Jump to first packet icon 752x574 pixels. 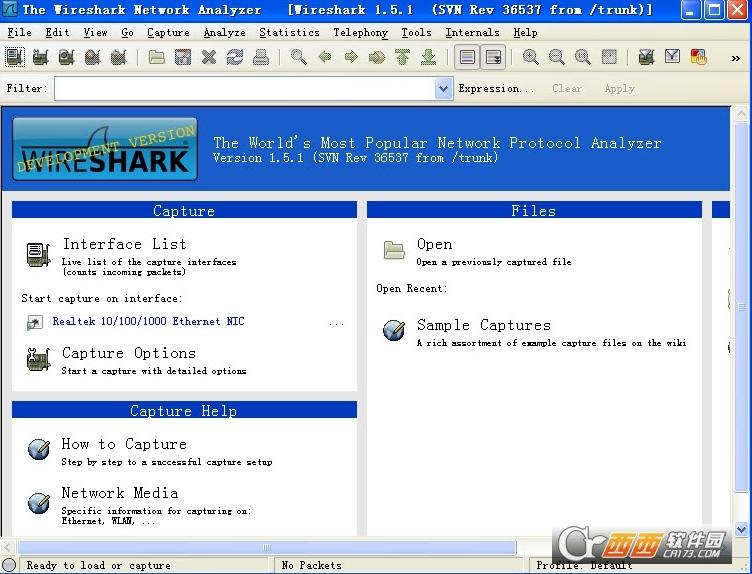pyautogui.click(x=403, y=57)
